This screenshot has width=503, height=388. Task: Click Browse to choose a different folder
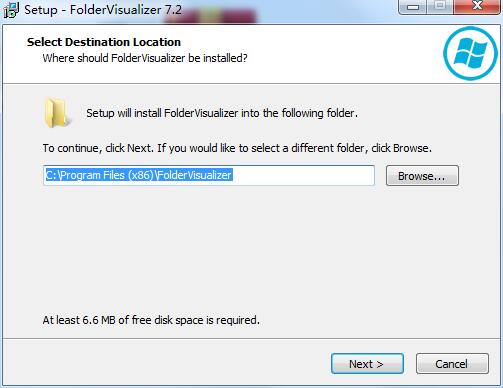tap(422, 176)
